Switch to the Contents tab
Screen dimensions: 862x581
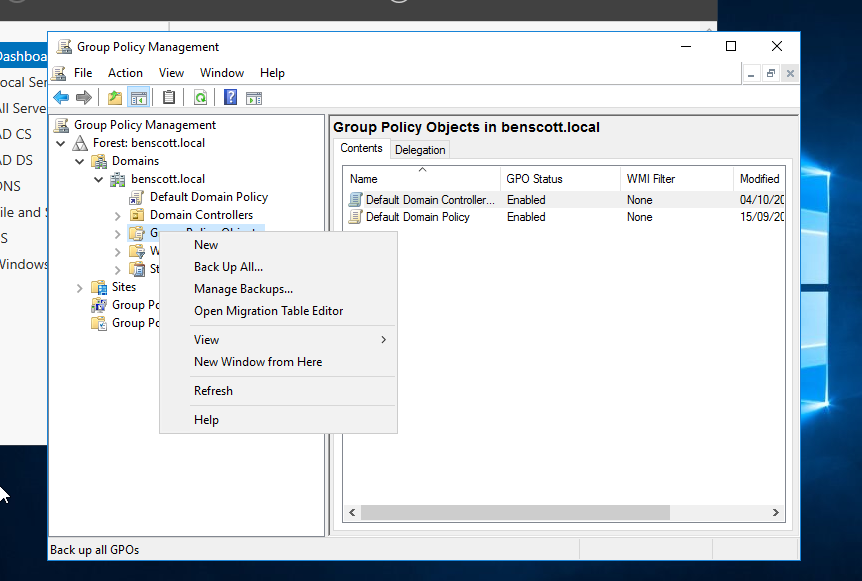coord(361,148)
